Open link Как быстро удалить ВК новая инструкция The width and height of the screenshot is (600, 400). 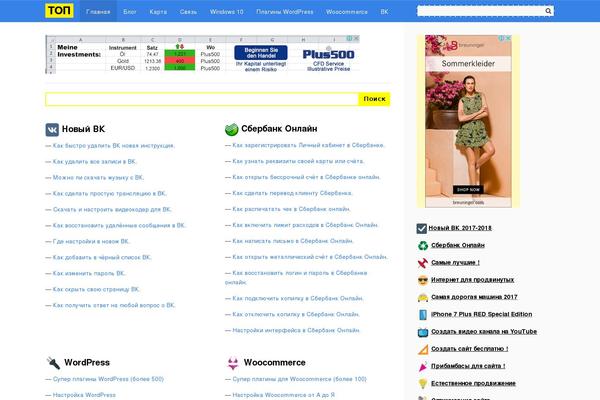pyautogui.click(x=114, y=145)
